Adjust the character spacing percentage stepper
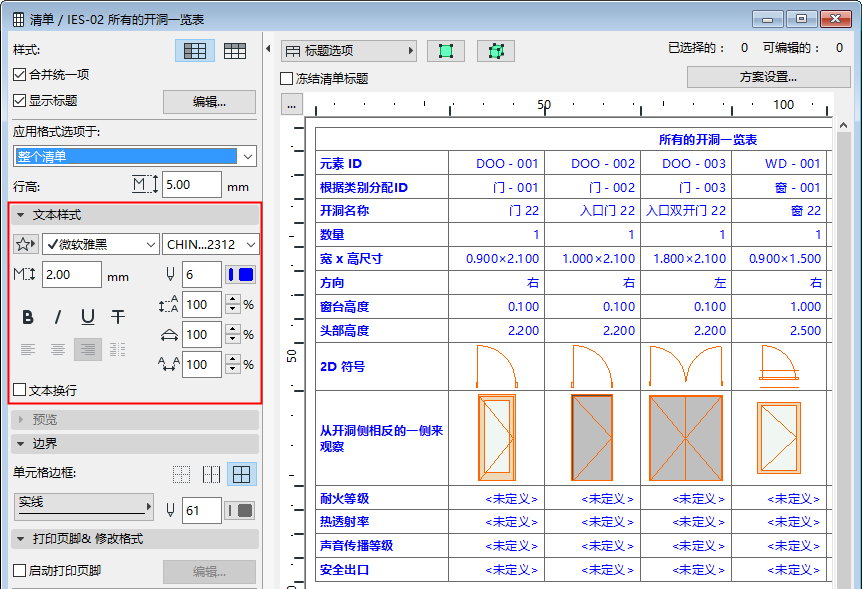The image size is (862, 589). pyautogui.click(x=233, y=364)
